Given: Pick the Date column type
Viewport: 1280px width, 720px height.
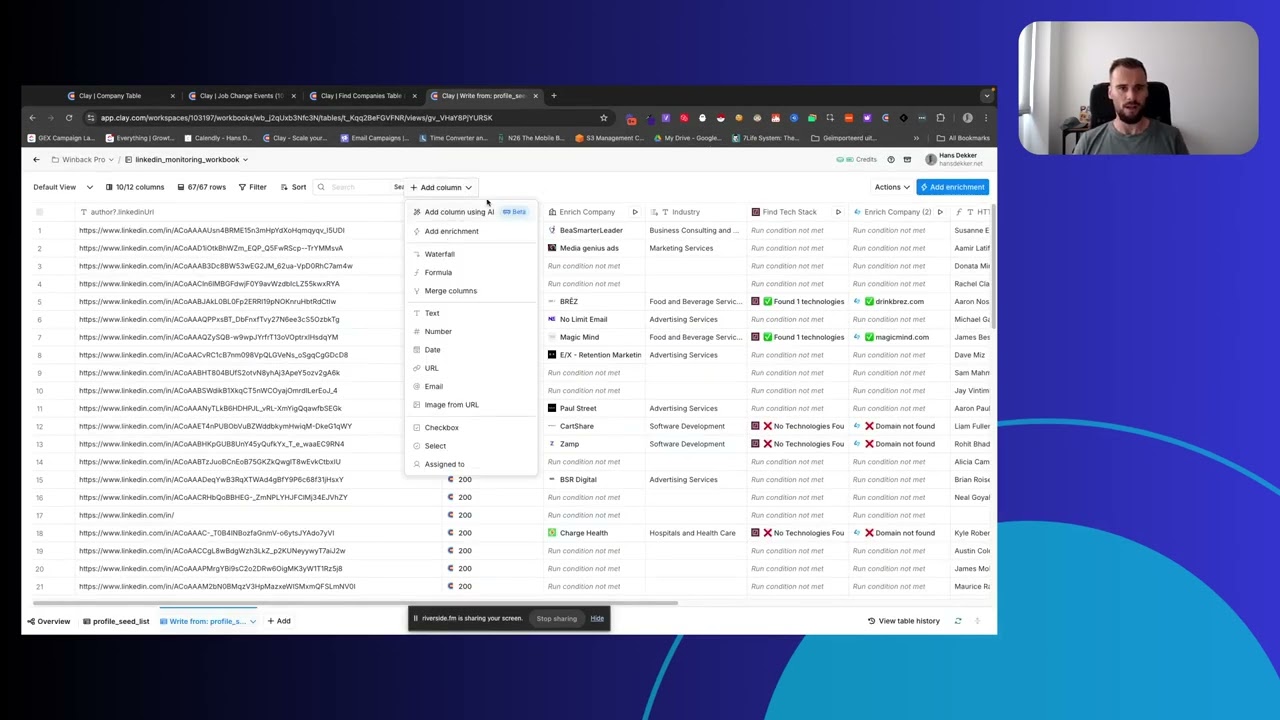Looking at the screenshot, I should (x=471, y=350).
